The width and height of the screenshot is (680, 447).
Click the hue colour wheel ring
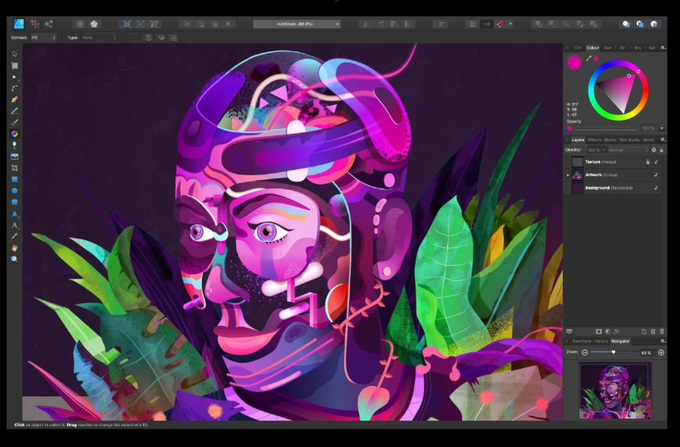tap(618, 63)
